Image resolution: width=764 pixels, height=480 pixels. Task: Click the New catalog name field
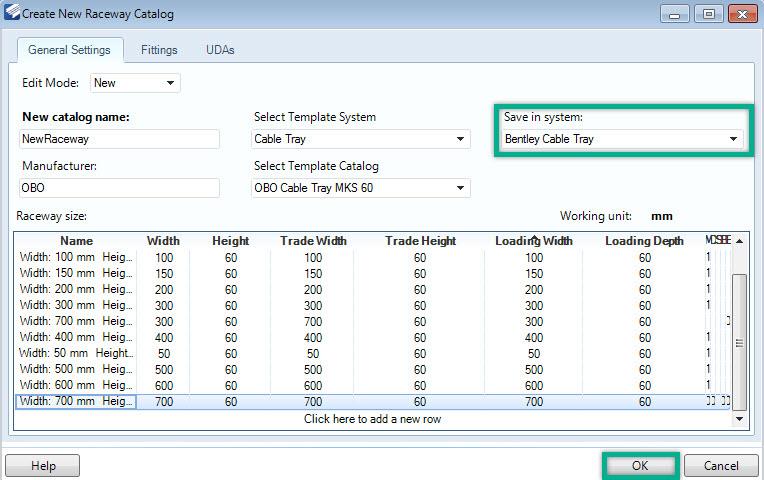click(x=119, y=139)
